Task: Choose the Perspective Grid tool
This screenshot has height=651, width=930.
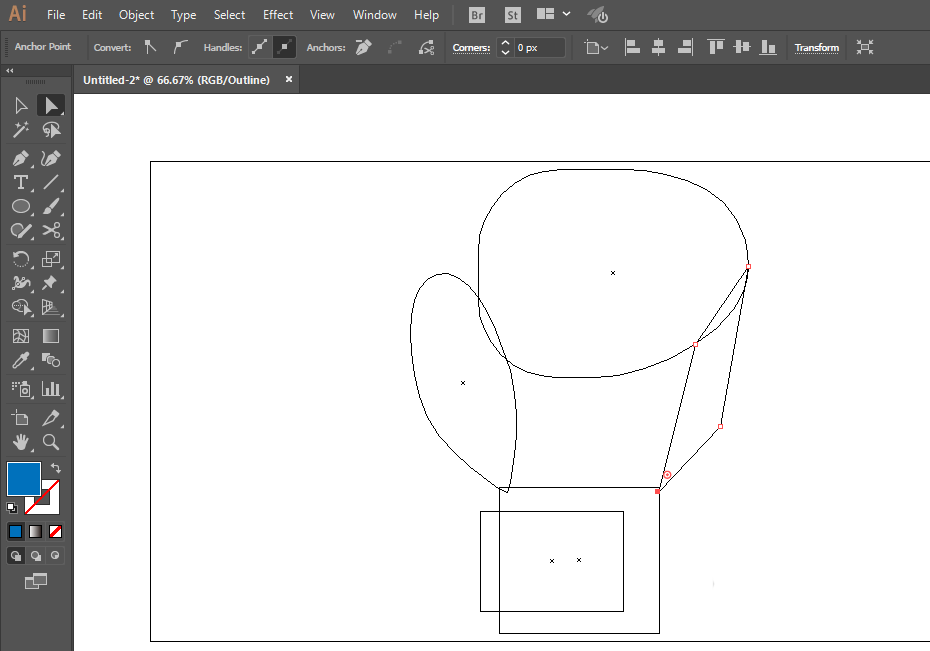Action: click(51, 307)
